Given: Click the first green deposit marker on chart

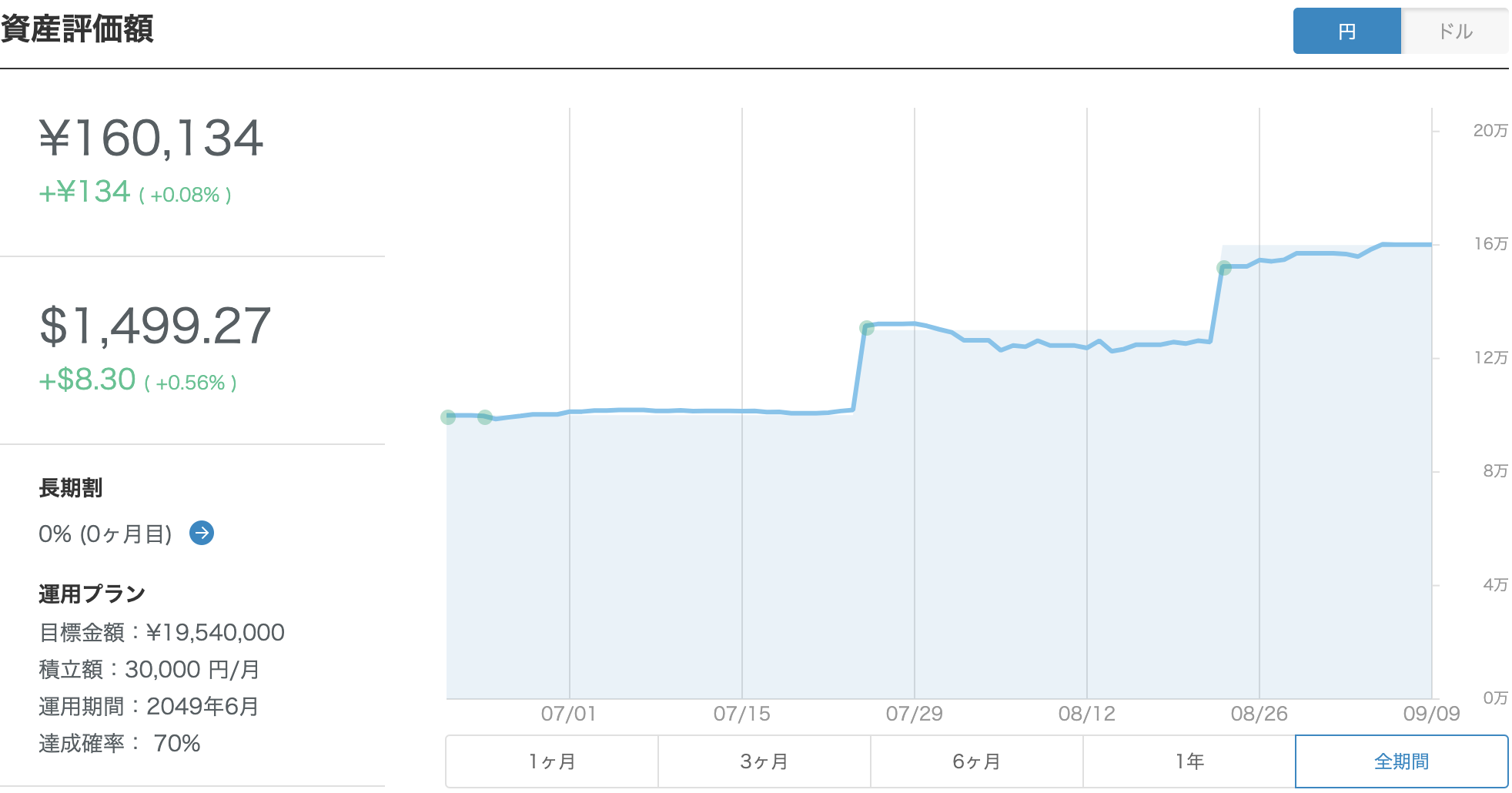Looking at the screenshot, I should 448,417.
